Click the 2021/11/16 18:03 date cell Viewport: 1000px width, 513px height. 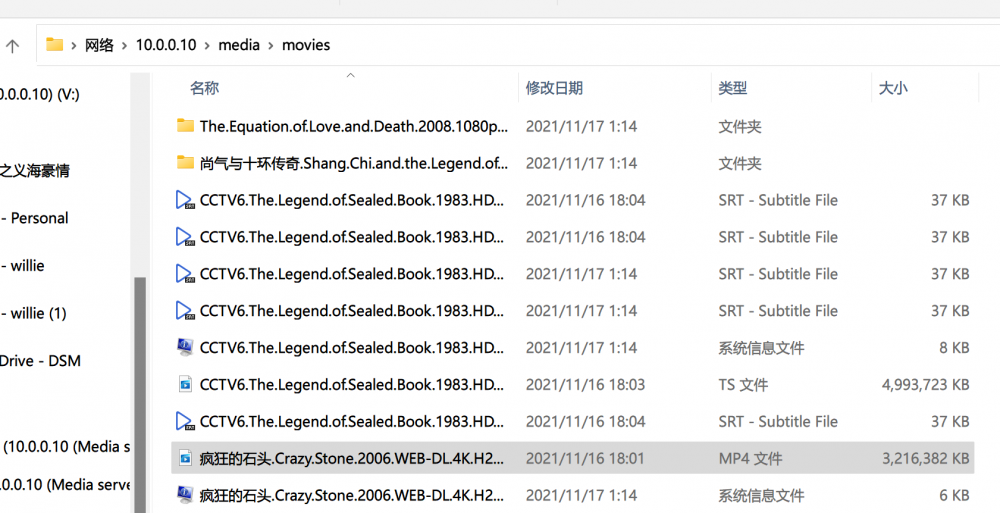point(585,385)
